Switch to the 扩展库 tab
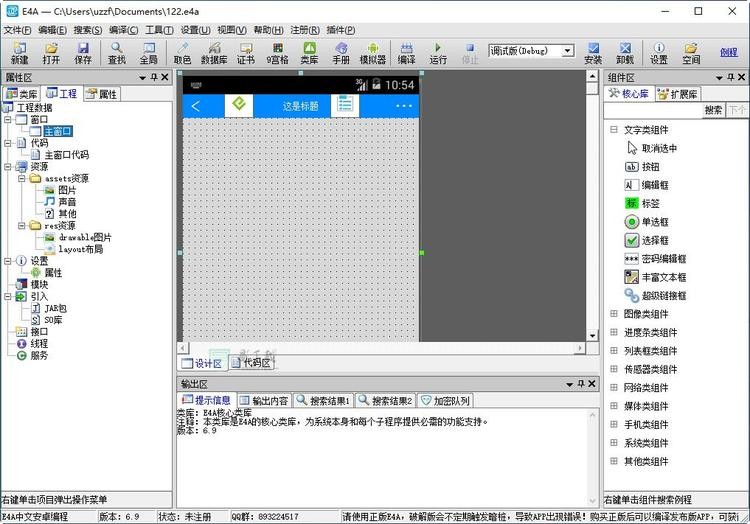Image resolution: width=750 pixels, height=524 pixels. (x=677, y=94)
